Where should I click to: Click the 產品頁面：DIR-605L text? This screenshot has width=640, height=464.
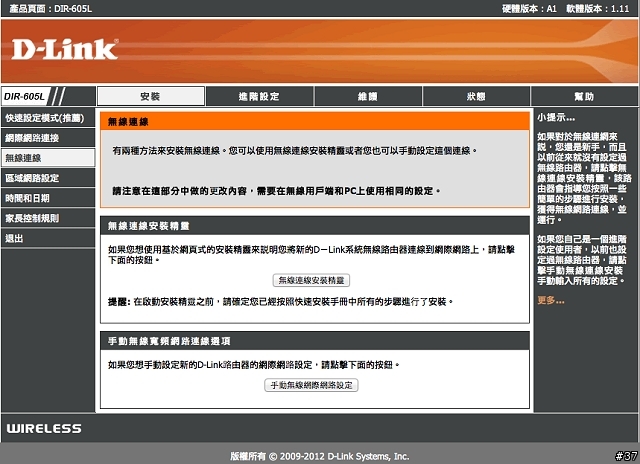pyautogui.click(x=51, y=9)
